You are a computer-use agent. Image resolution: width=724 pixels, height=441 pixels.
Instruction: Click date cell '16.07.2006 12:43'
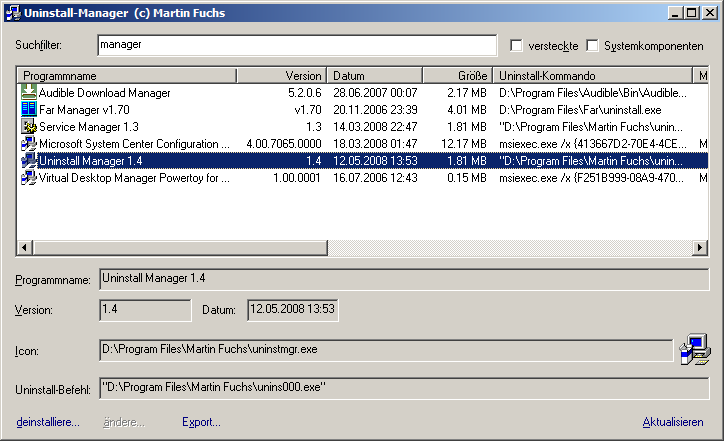(375, 178)
